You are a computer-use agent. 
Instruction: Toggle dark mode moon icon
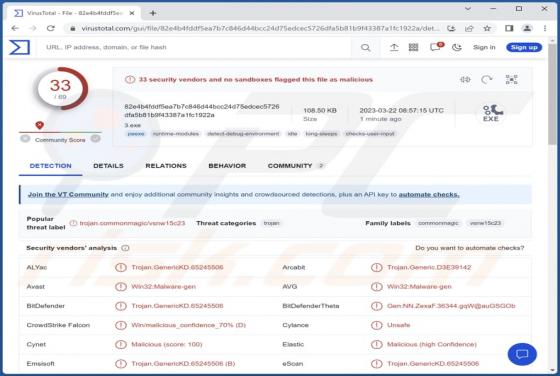tap(456, 47)
